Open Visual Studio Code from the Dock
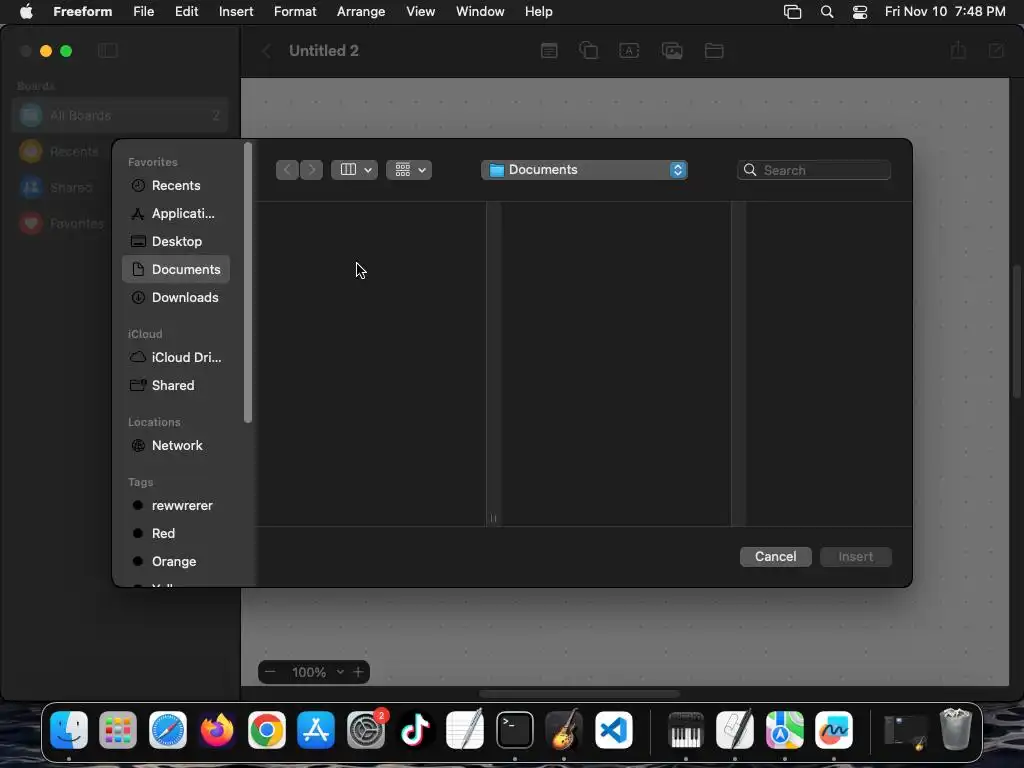 click(614, 730)
